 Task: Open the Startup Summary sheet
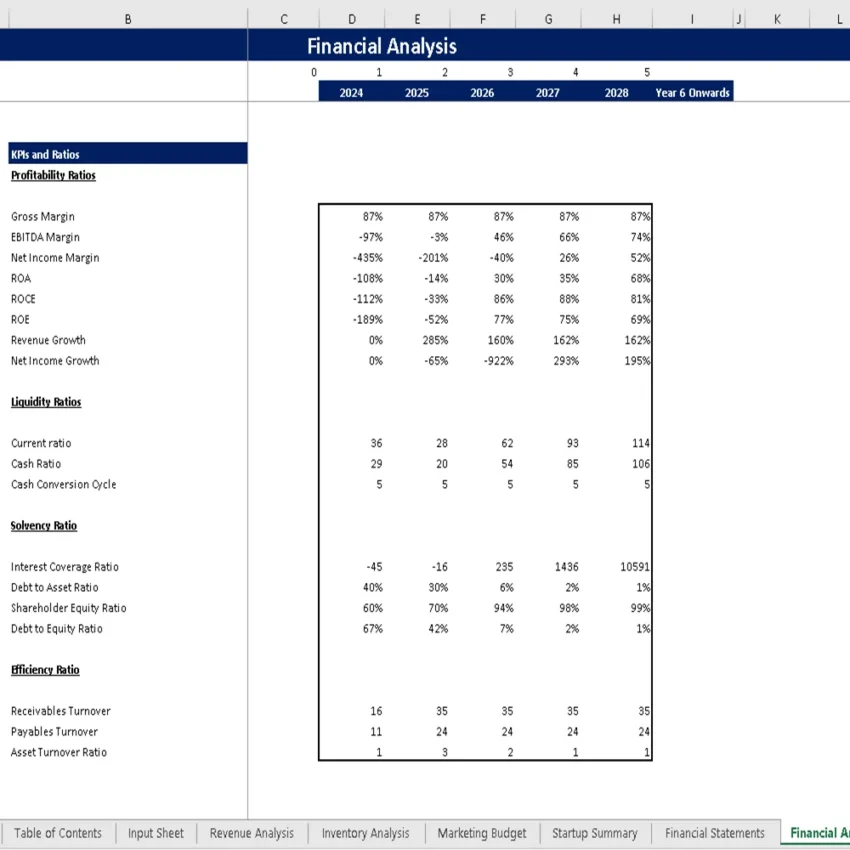[x=594, y=833]
